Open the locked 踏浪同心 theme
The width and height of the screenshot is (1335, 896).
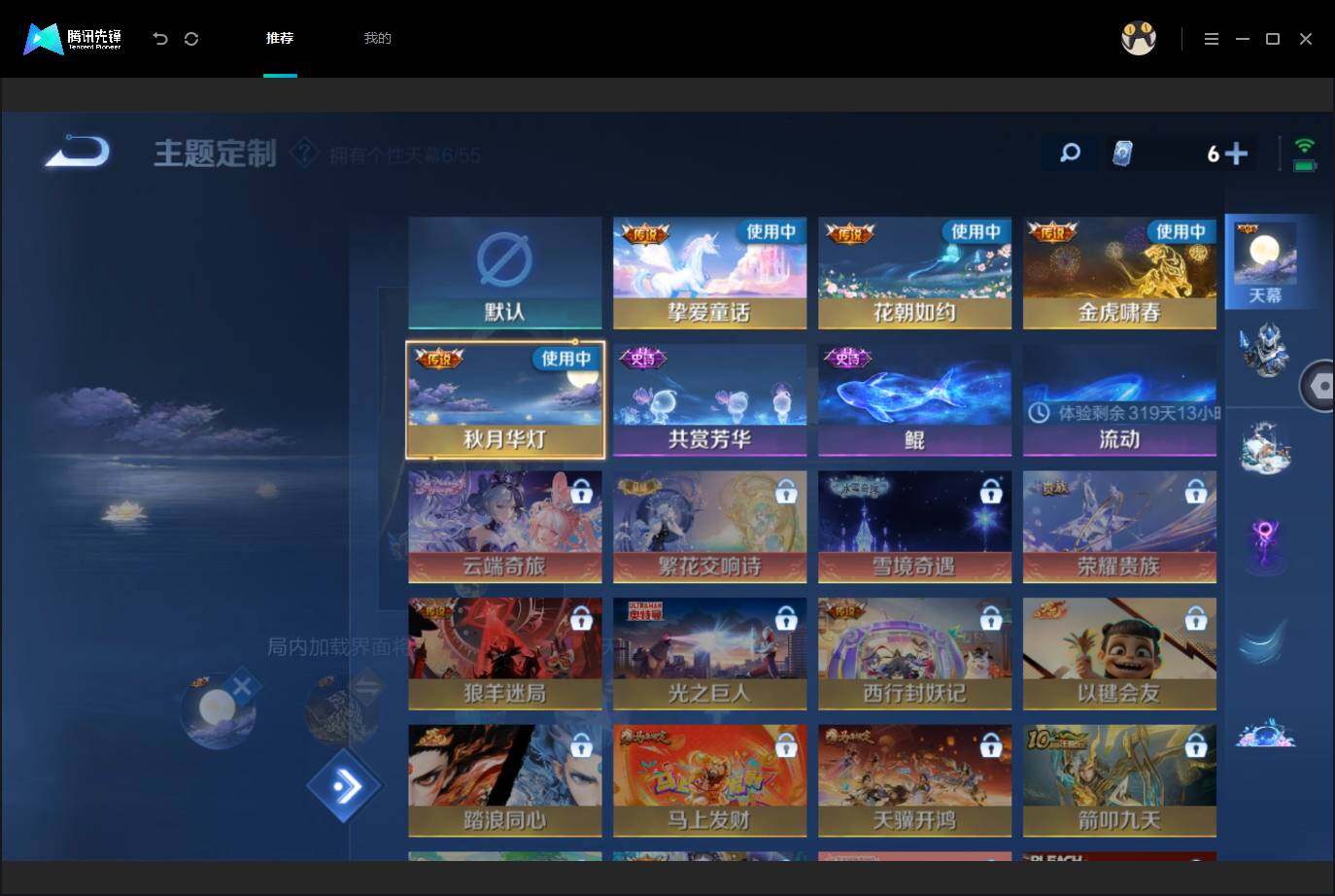[x=505, y=780]
